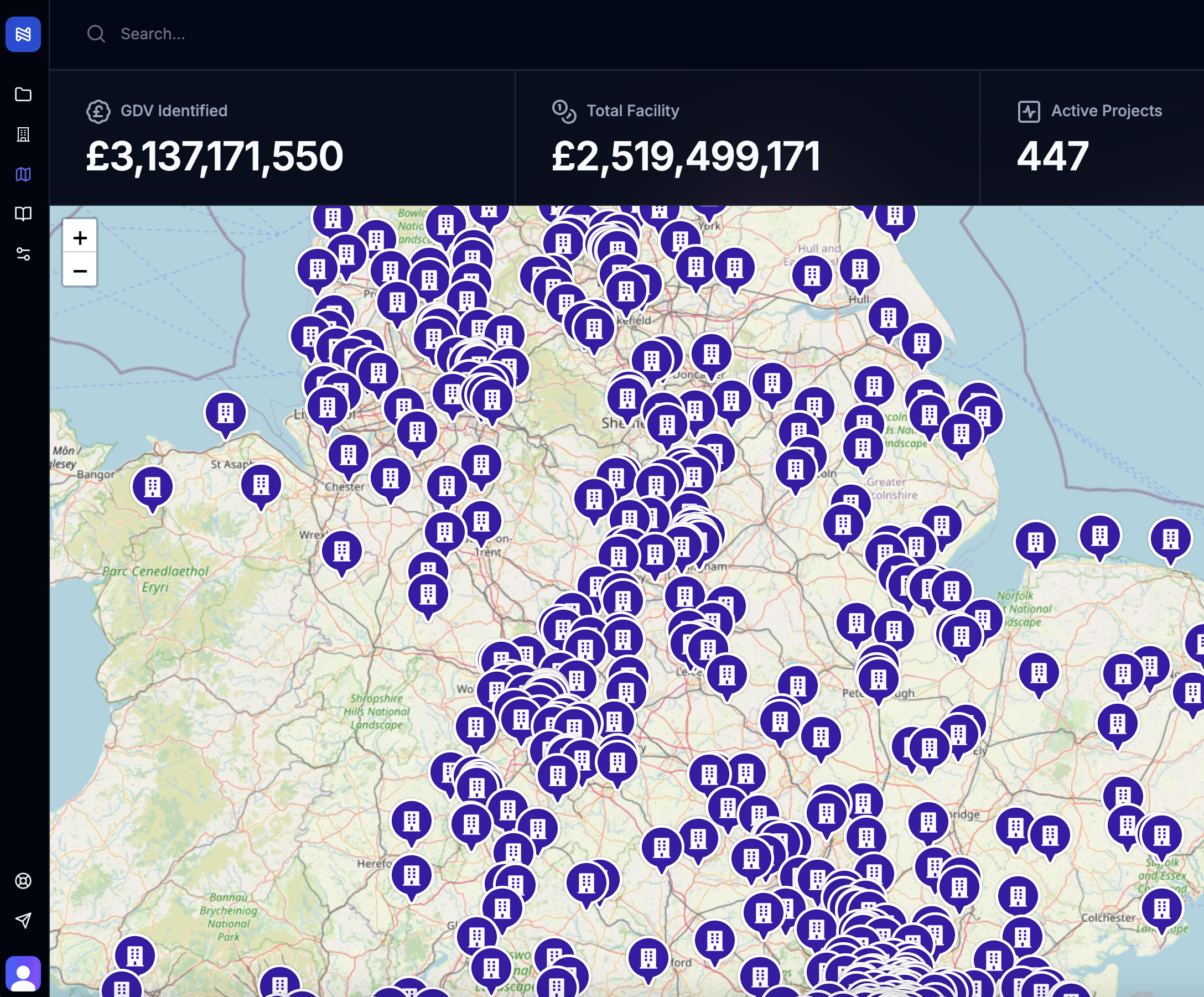Select the project pin near Bangor
Image resolution: width=1204 pixels, height=997 pixels.
pos(153,489)
